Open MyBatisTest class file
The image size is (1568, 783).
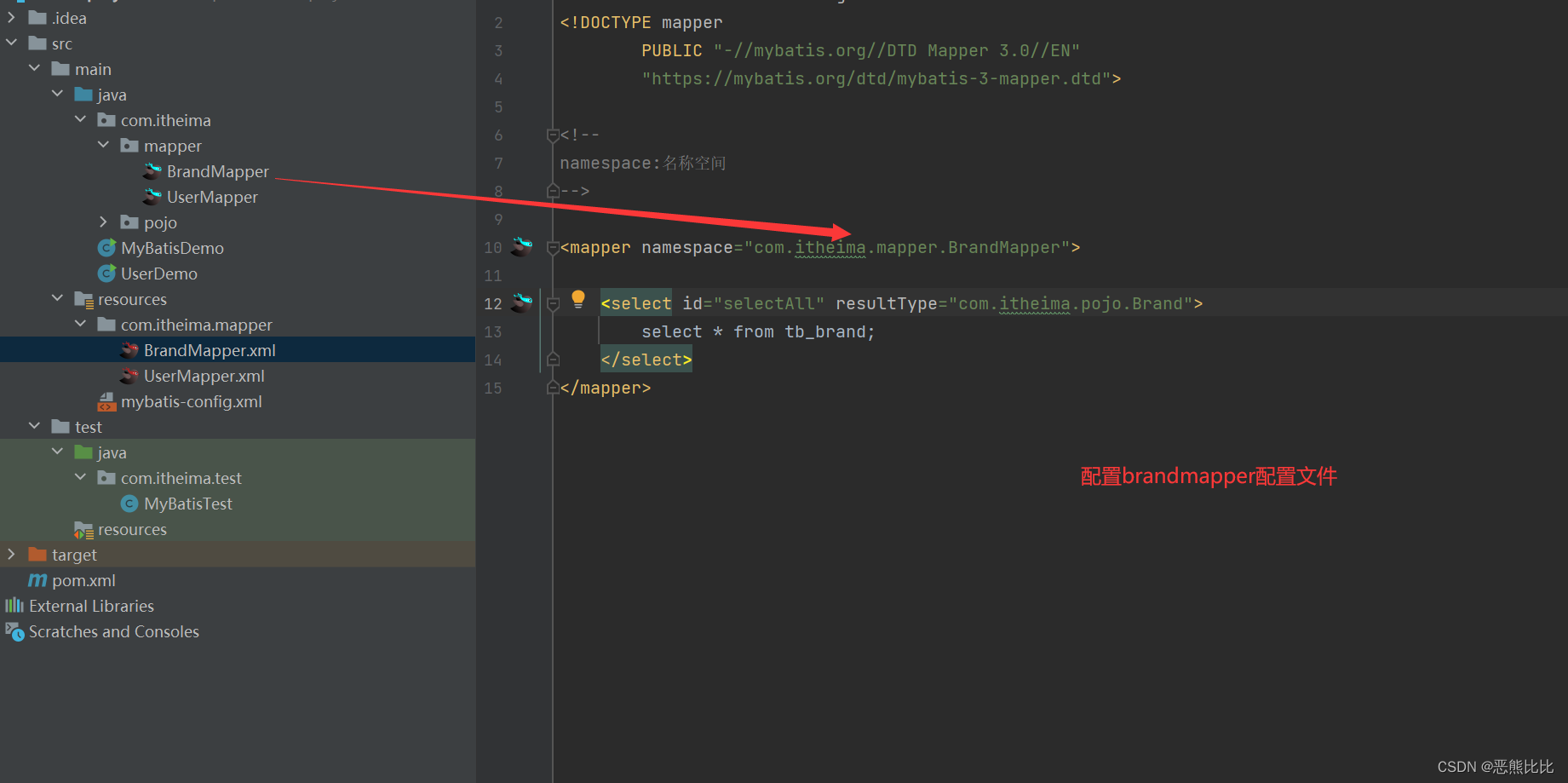click(x=188, y=504)
